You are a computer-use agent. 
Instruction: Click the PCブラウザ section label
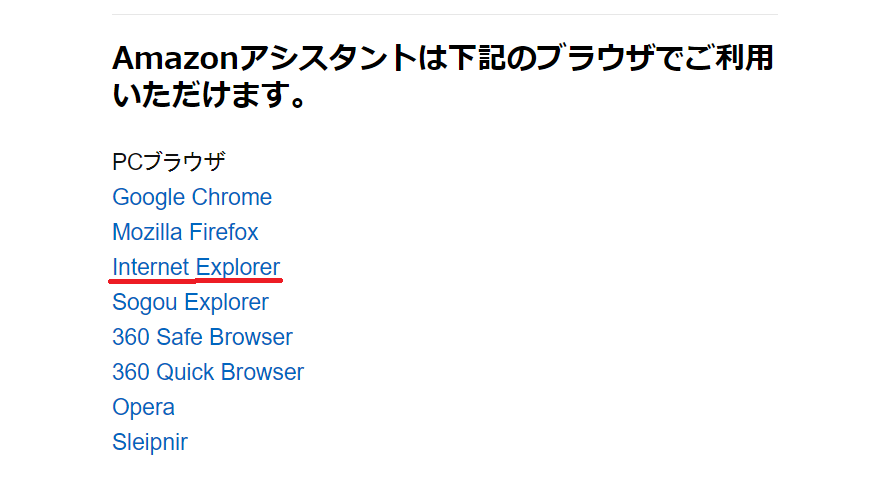(168, 162)
